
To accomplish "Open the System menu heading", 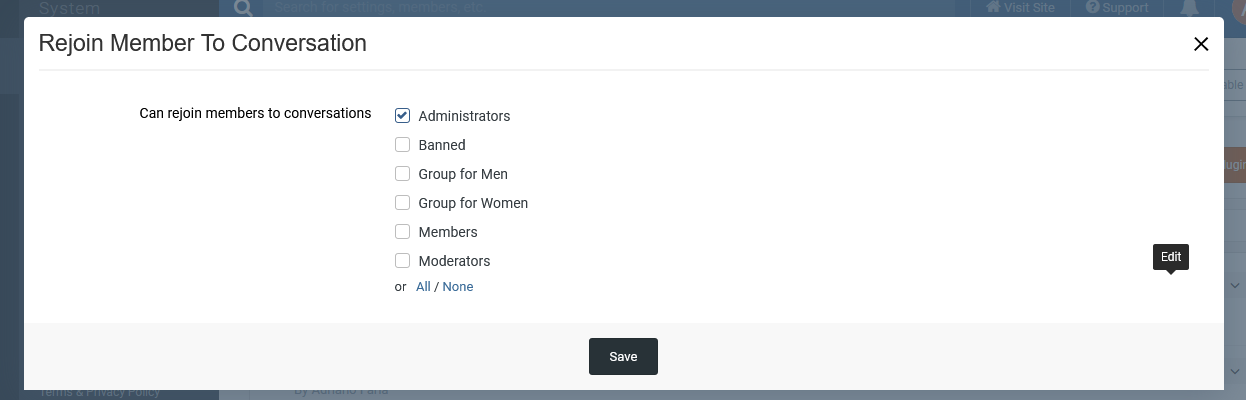I will 69,8.
